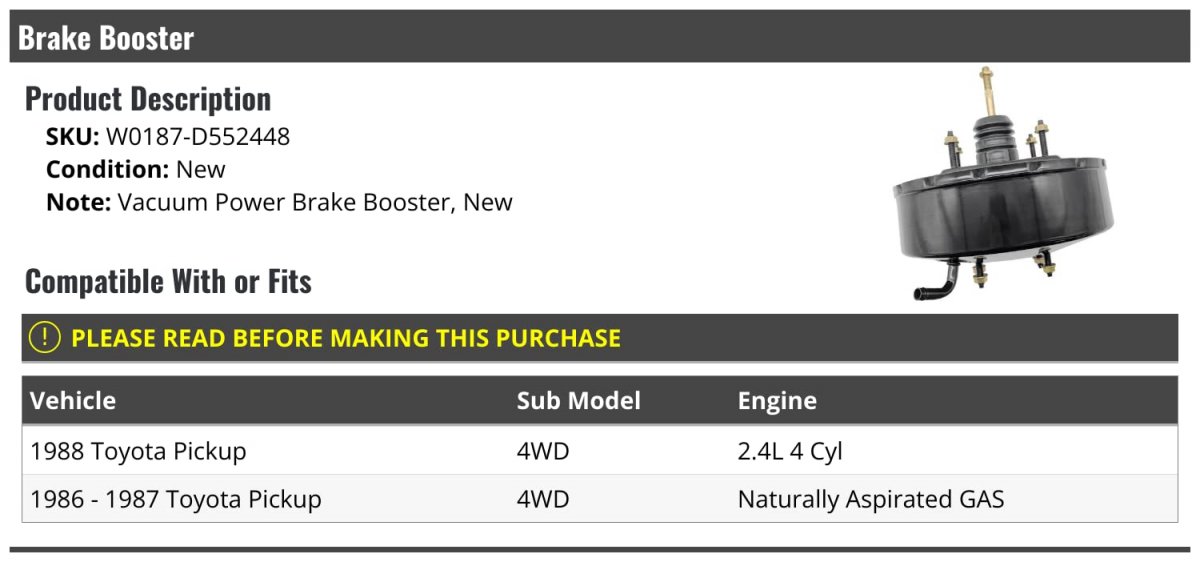This screenshot has width=1200, height=562.
Task: Click the Compatible With or Fits heading
Action: (x=168, y=282)
